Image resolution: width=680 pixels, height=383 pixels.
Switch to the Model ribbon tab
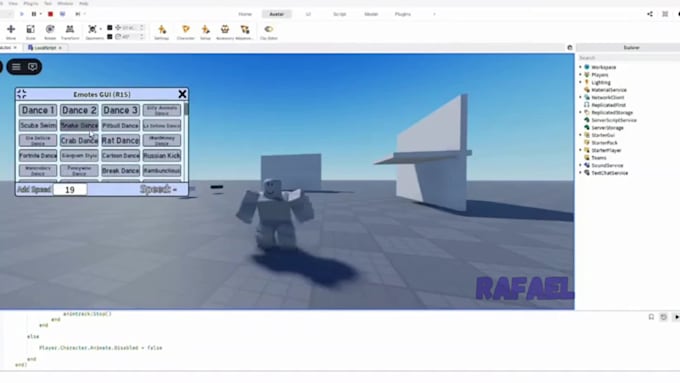click(x=371, y=14)
